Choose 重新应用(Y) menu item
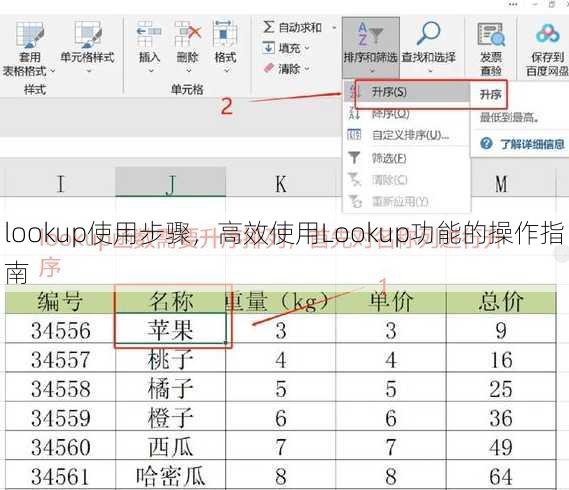Screen dimensions: 569x490 click(x=407, y=201)
